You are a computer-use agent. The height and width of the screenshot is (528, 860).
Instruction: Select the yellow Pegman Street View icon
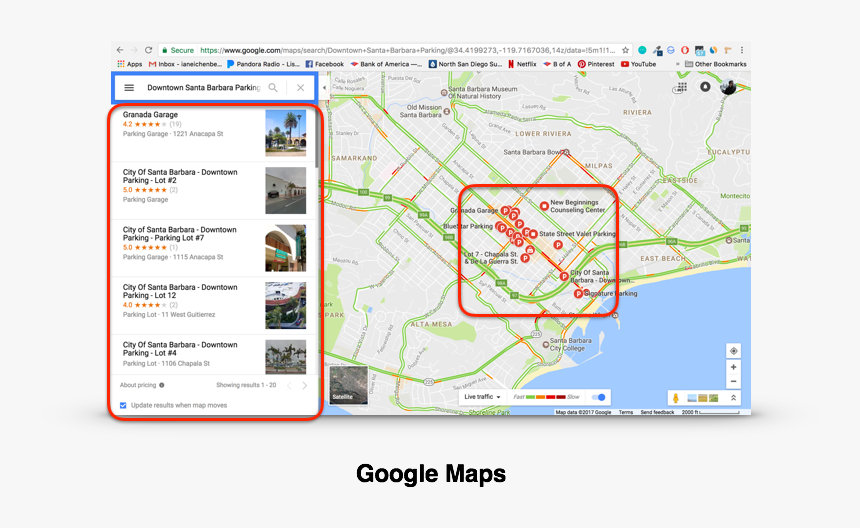click(676, 398)
